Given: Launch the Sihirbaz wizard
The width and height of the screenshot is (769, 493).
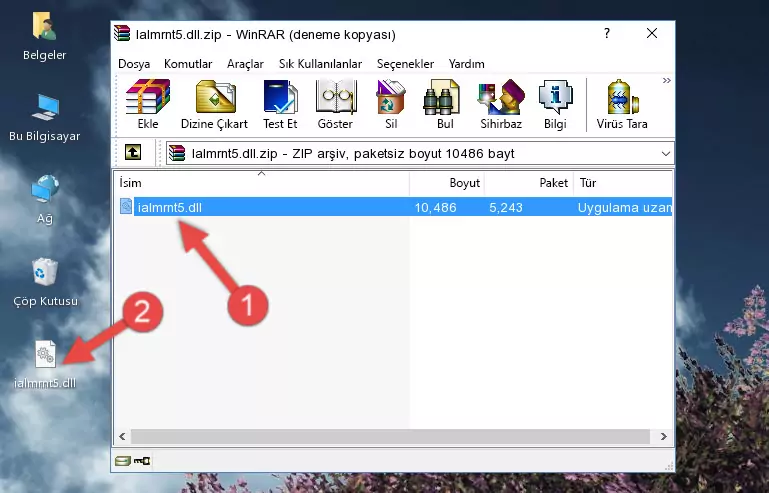Looking at the screenshot, I should (501, 104).
